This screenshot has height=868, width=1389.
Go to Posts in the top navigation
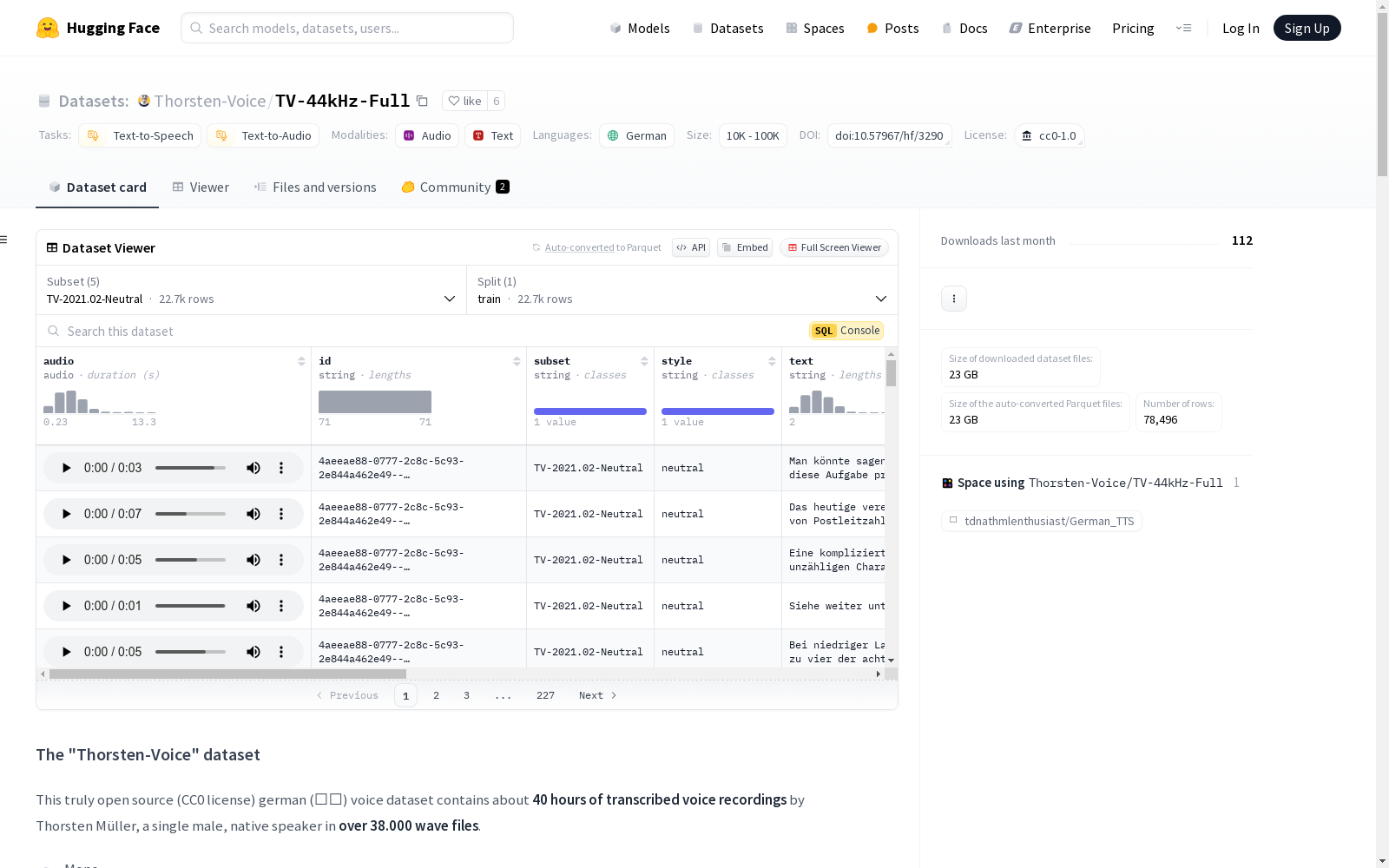(x=893, y=28)
